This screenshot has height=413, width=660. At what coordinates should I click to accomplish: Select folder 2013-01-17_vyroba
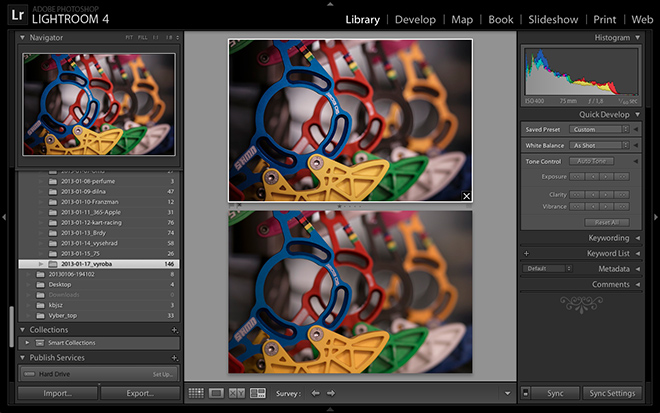click(99, 264)
